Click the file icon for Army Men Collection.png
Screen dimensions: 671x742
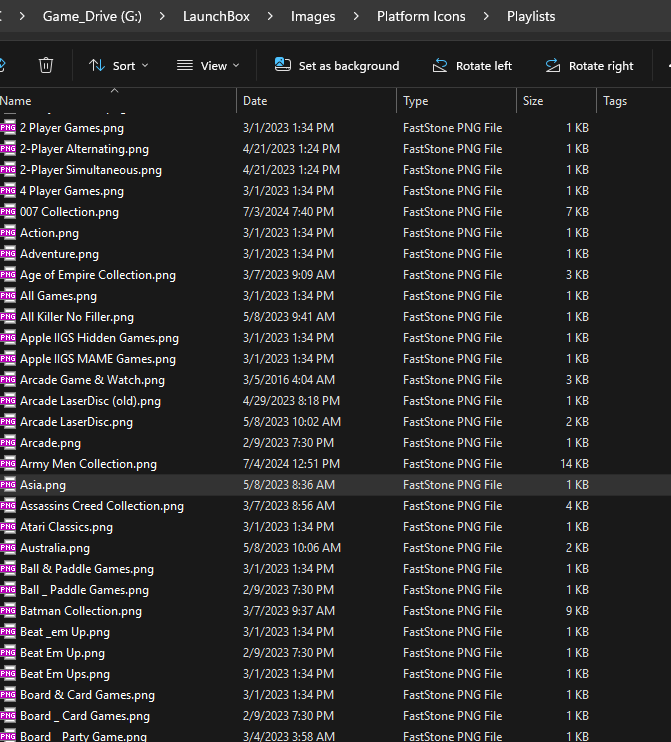(9, 464)
